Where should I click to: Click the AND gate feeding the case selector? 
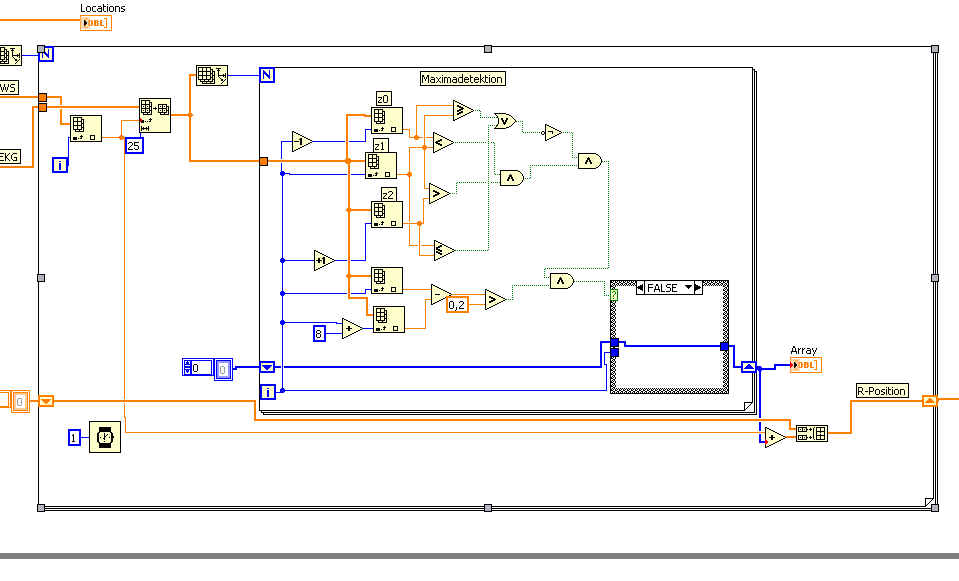pos(561,281)
